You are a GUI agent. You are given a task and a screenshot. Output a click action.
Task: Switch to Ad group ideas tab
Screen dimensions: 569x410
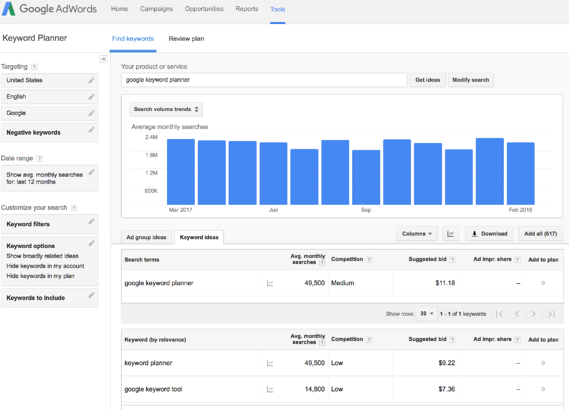[146, 237]
